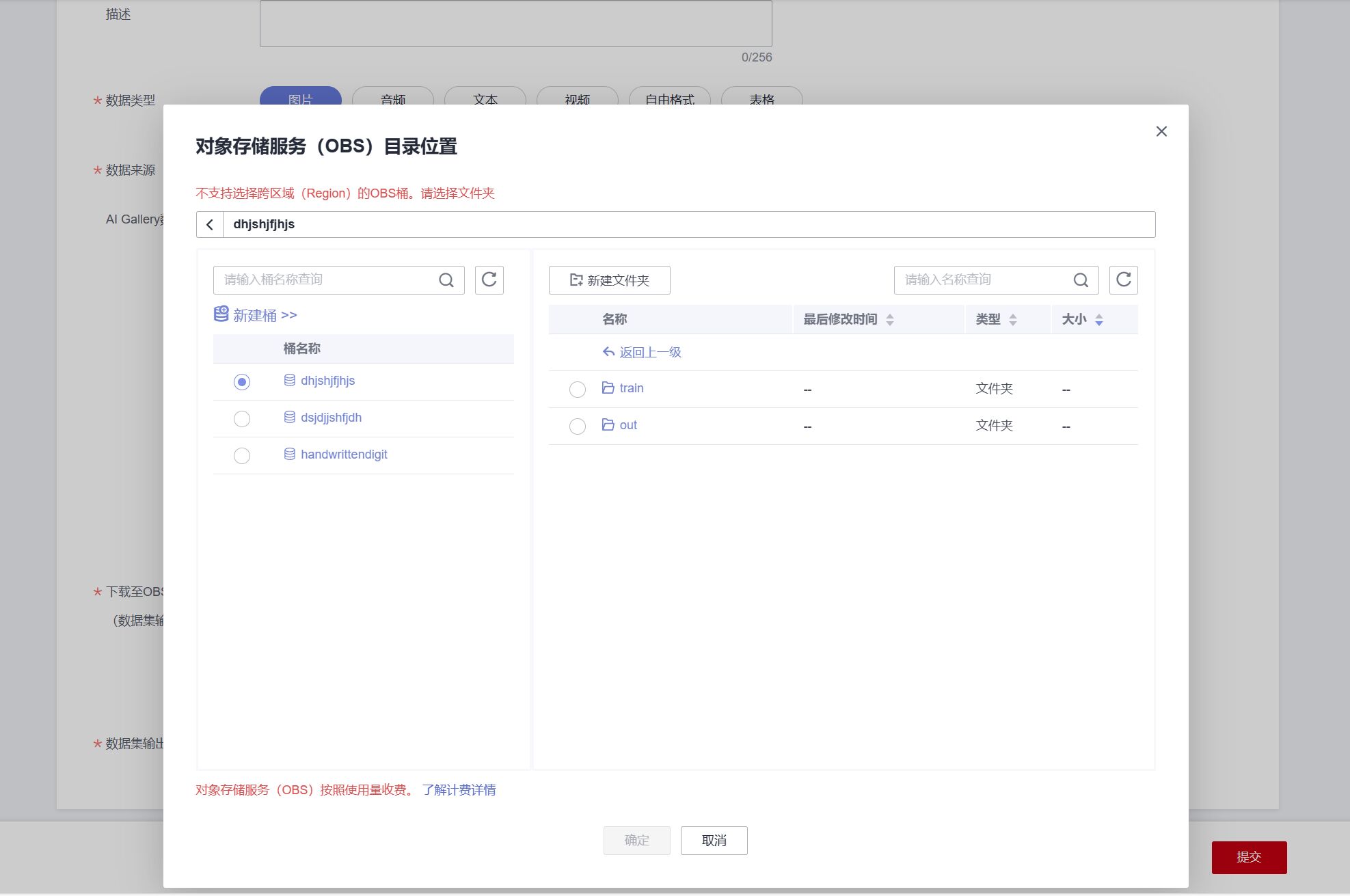Click the new bucket icon

point(221,314)
